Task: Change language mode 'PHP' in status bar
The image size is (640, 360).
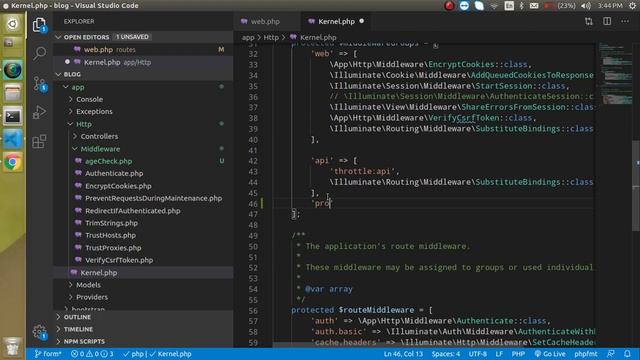Action: tap(518, 354)
